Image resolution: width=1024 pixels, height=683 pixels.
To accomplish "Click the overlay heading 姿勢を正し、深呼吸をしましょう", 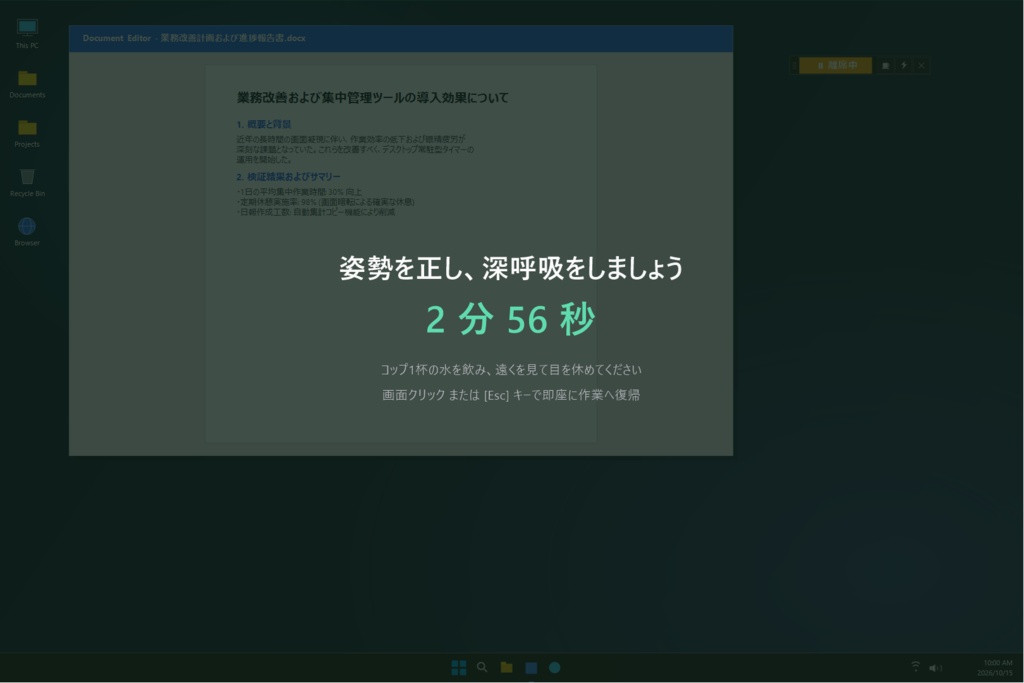I will tap(511, 268).
